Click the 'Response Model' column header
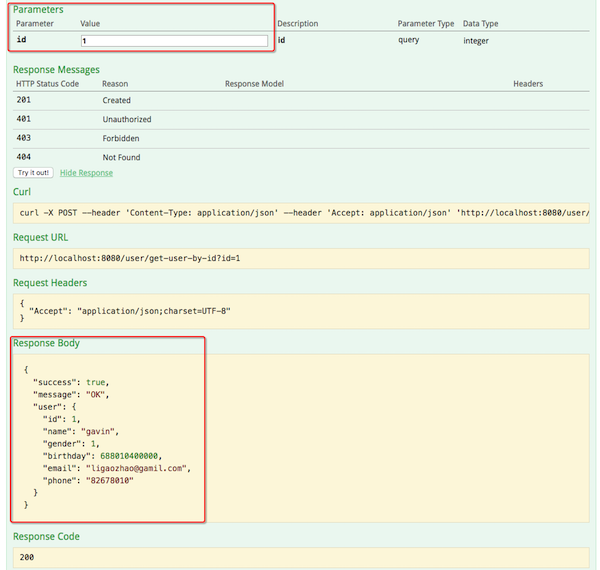Viewport: 600px width, 570px height. (x=254, y=84)
